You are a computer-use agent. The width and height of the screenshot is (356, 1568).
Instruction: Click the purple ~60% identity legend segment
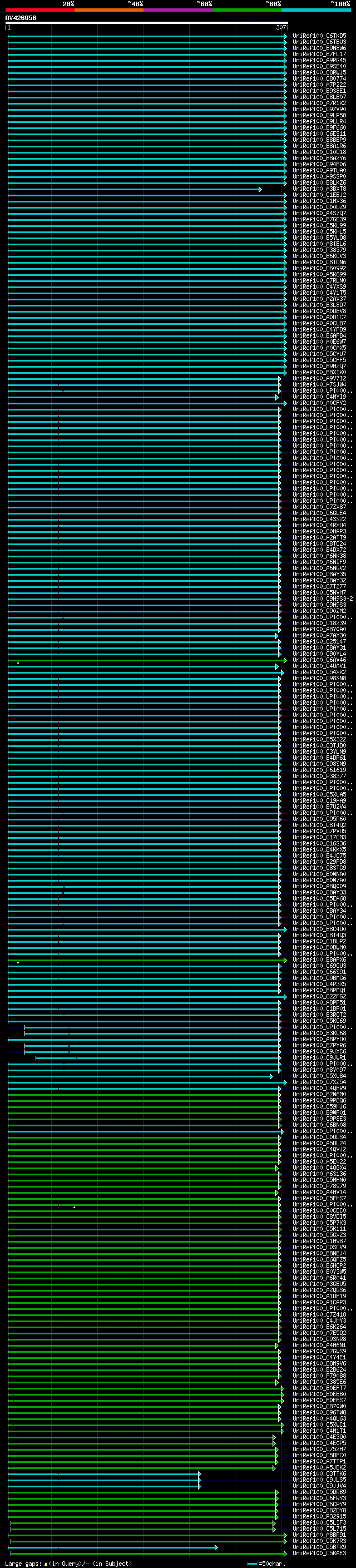tap(179, 10)
